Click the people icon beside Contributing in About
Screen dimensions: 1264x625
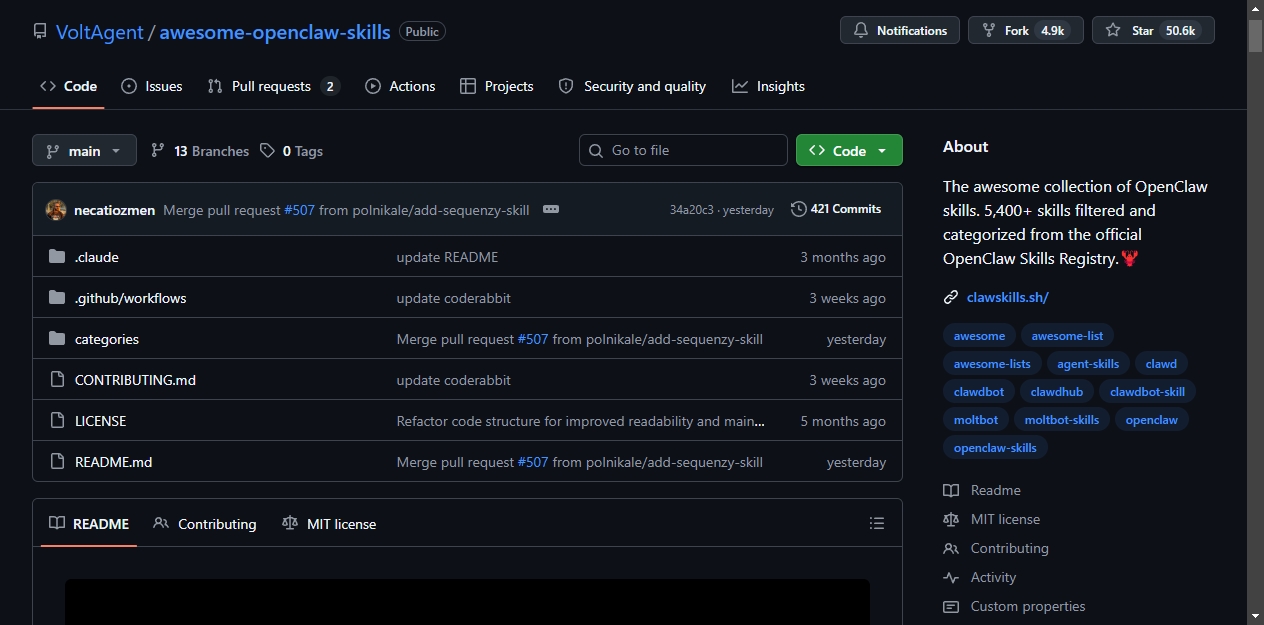[x=951, y=548]
